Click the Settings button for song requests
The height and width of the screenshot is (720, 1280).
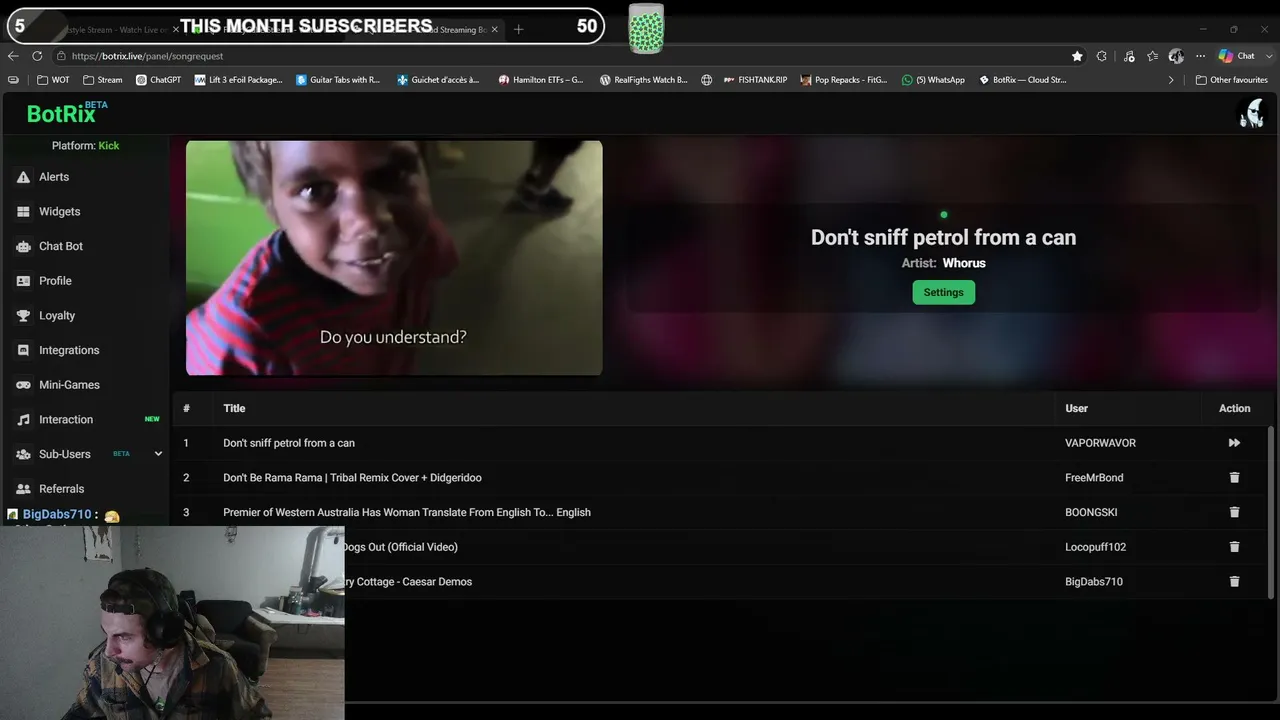coord(943,292)
